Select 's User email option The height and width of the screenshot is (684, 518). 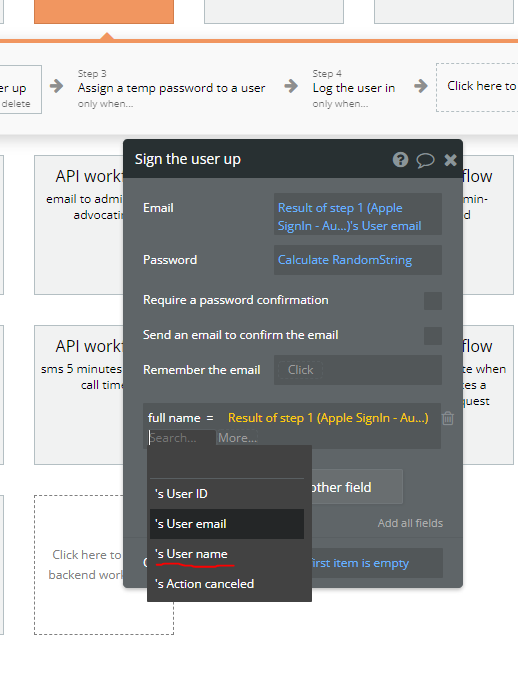[227, 524]
